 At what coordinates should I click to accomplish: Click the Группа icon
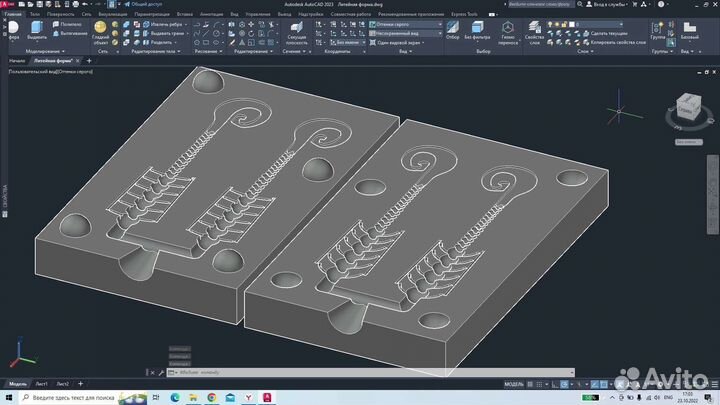click(658, 30)
